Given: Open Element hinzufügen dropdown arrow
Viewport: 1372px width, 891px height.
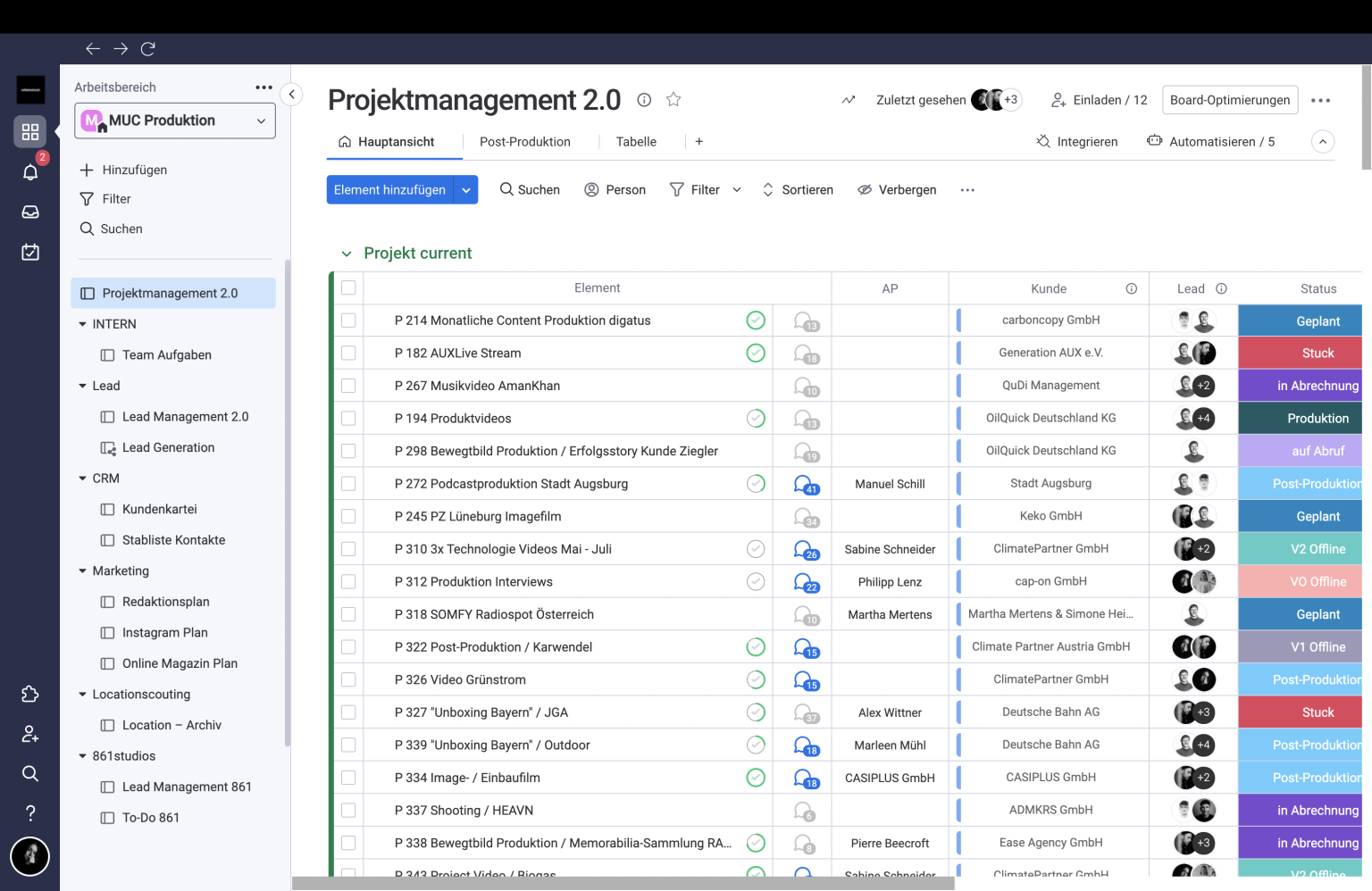Looking at the screenshot, I should (466, 190).
